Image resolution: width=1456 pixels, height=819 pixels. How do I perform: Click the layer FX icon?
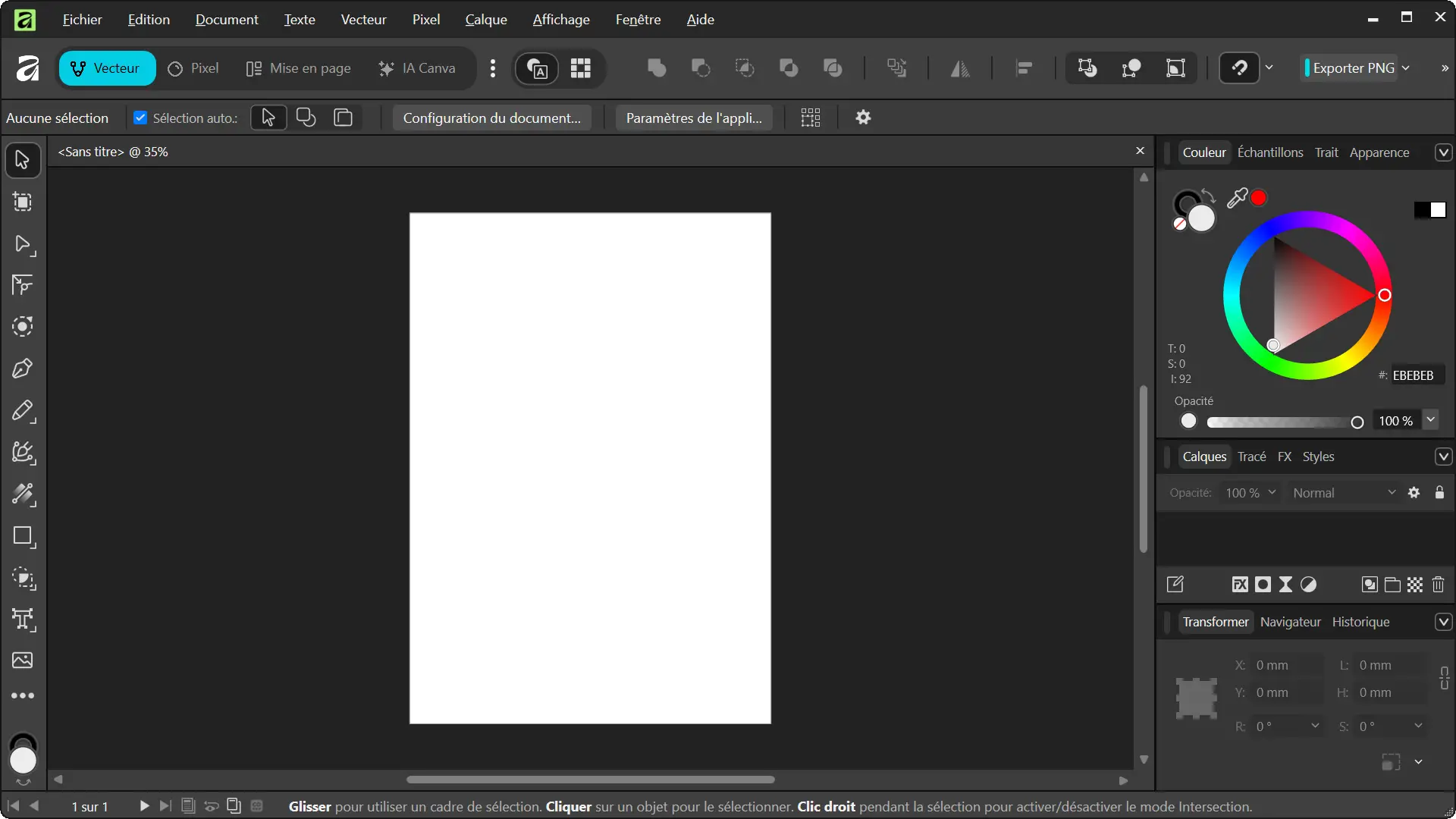[1240, 585]
